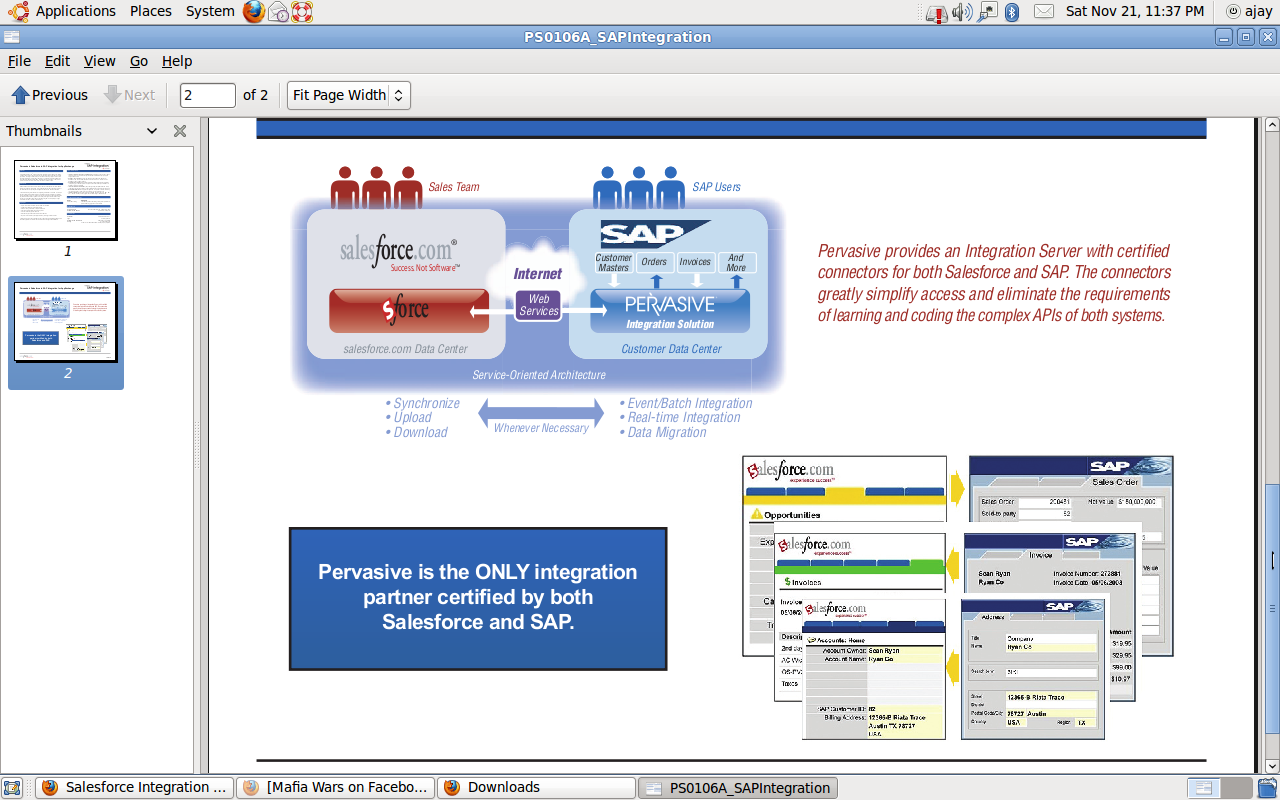This screenshot has width=1280, height=800.
Task: Go to the Previous page
Action: coord(50,95)
